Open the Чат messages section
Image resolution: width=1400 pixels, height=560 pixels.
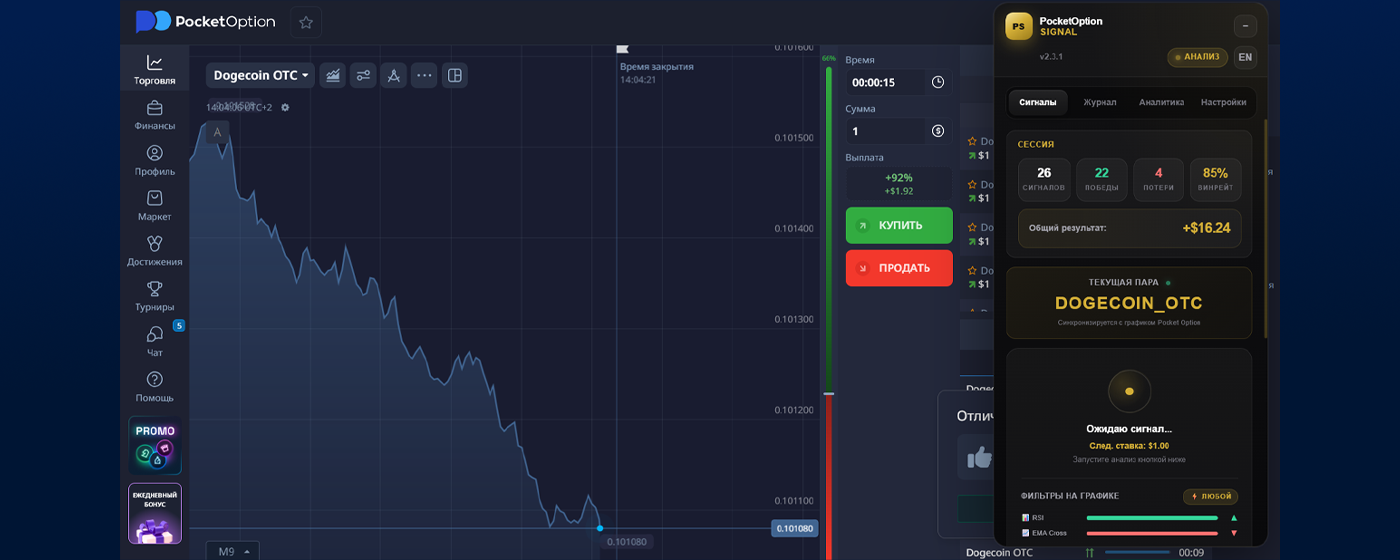[x=154, y=341]
